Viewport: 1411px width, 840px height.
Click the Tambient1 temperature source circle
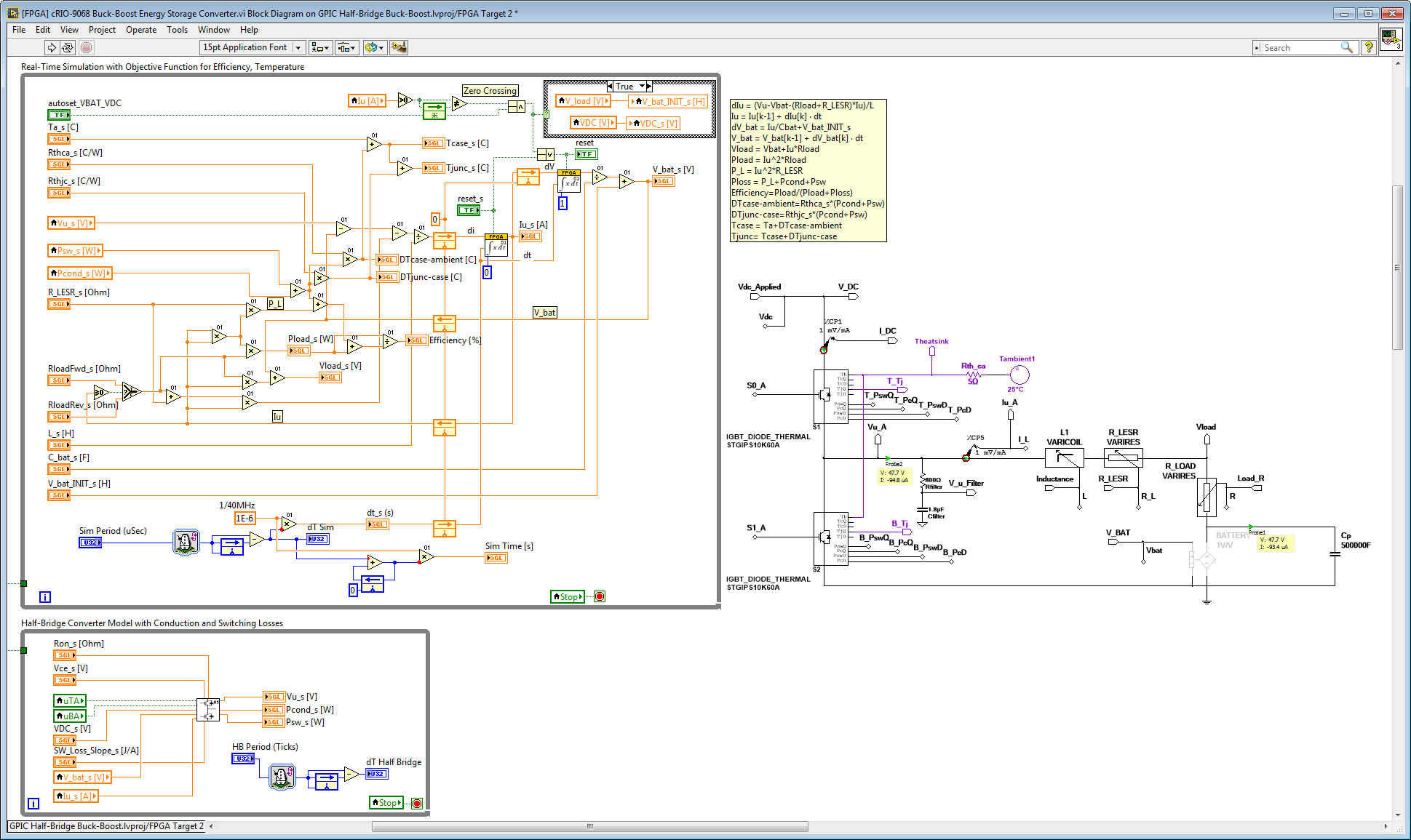click(1020, 375)
